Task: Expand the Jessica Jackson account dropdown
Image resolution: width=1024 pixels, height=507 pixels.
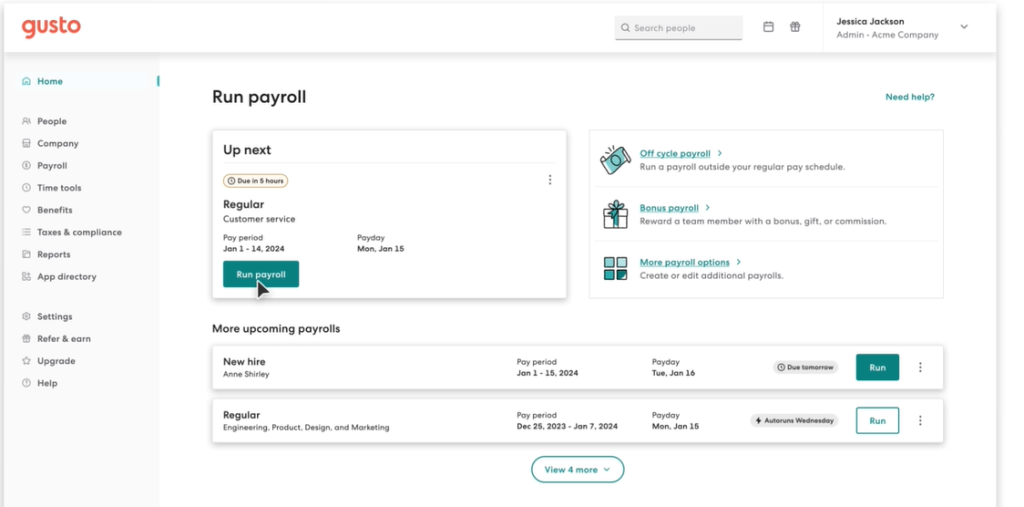Action: tap(964, 27)
